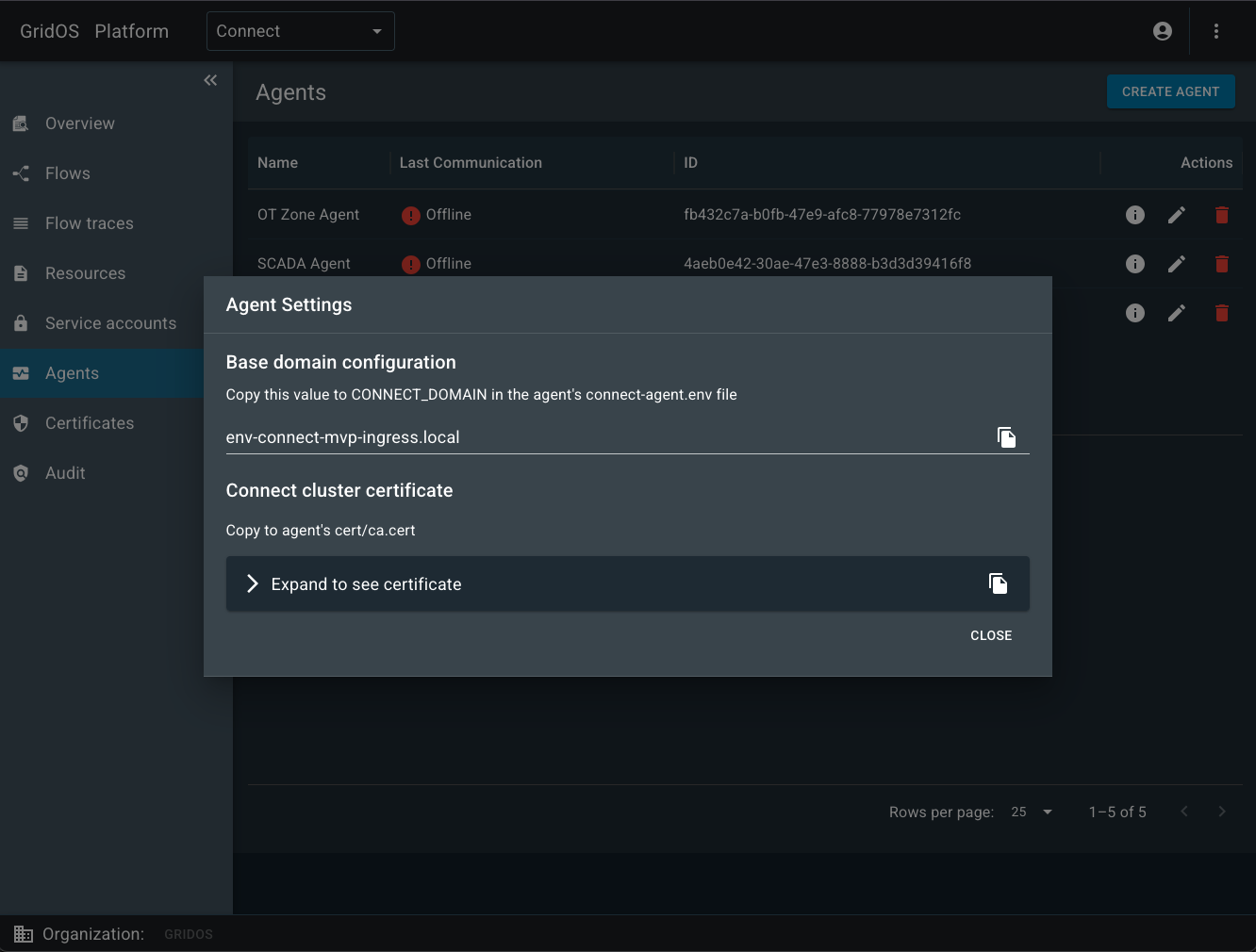1256x952 pixels.
Task: Go to the previous table page
Action: pos(1184,812)
